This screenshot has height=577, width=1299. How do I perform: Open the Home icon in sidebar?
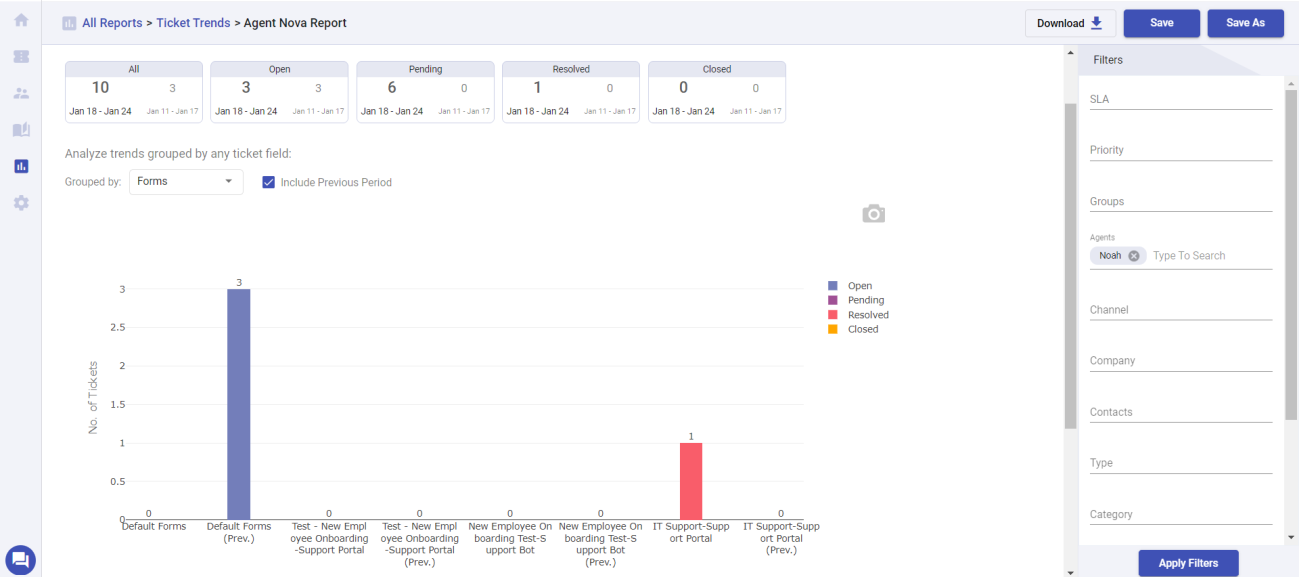(20, 20)
